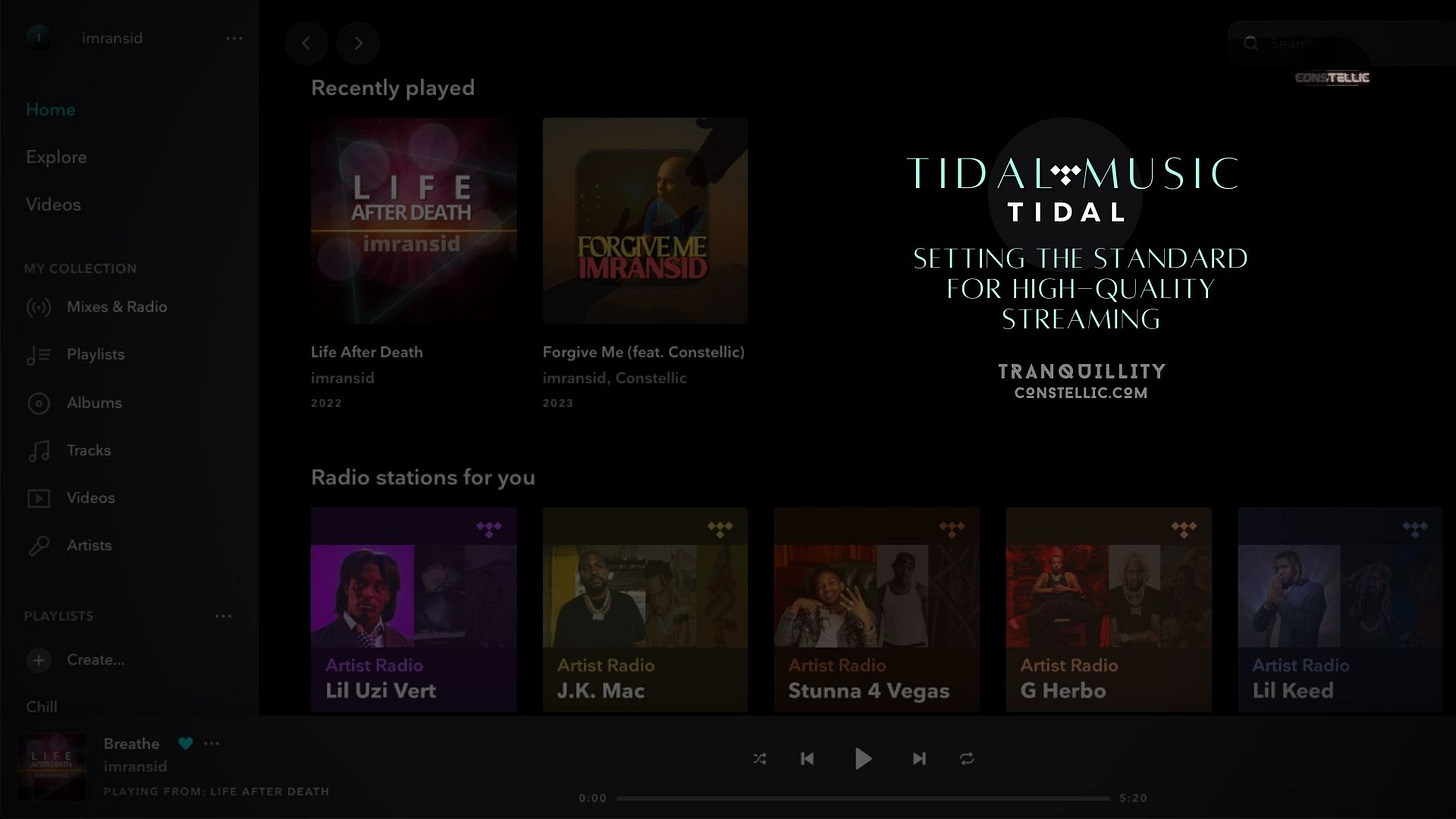The width and height of the screenshot is (1456, 819).
Task: Open G Herbo Artist Radio card
Action: [x=1109, y=610]
